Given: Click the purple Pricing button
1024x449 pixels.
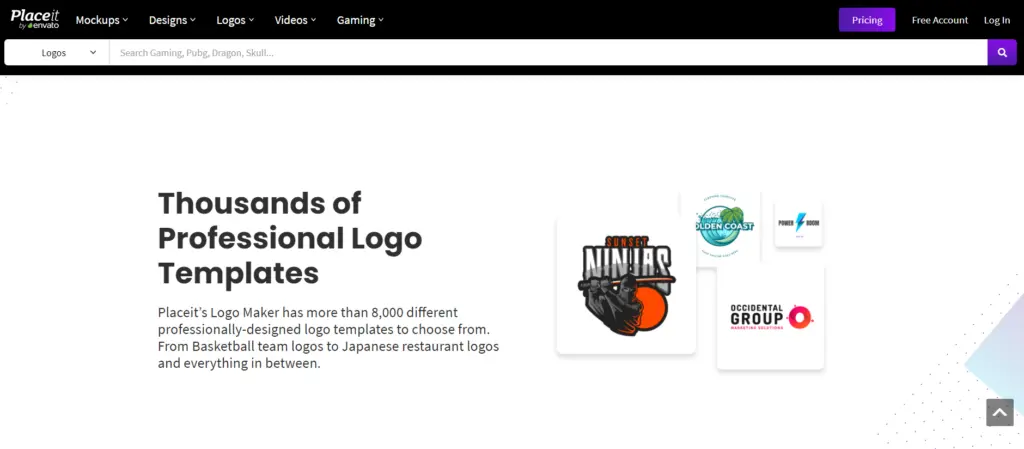Looking at the screenshot, I should (866, 20).
